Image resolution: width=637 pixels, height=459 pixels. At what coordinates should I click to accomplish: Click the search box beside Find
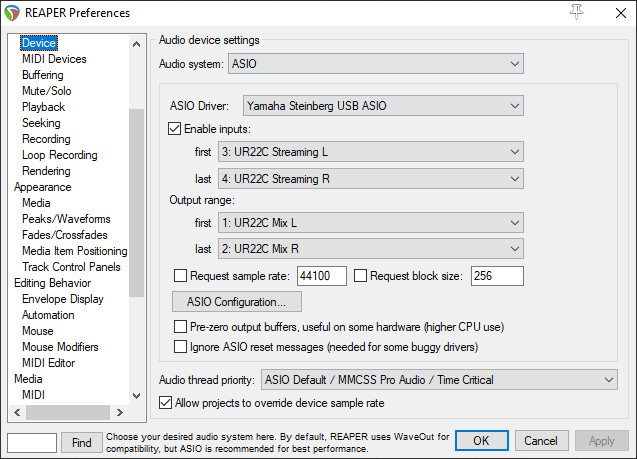pos(32,442)
